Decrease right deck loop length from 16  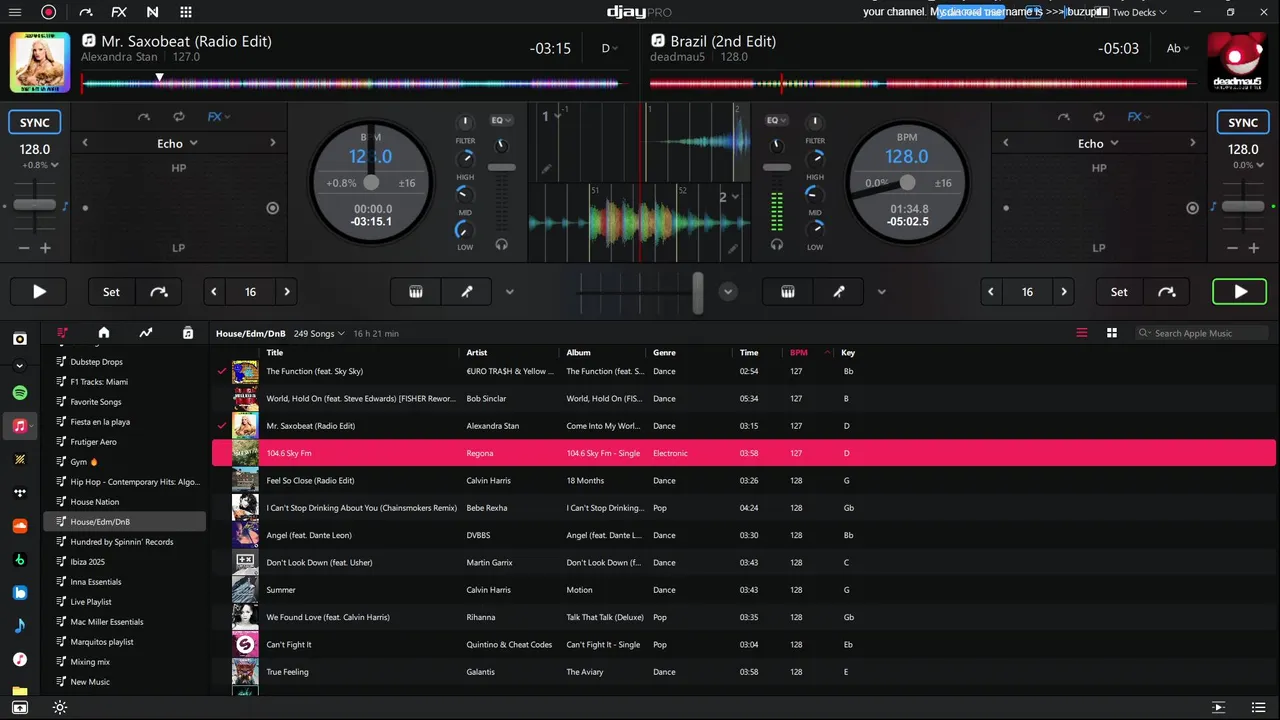click(991, 292)
